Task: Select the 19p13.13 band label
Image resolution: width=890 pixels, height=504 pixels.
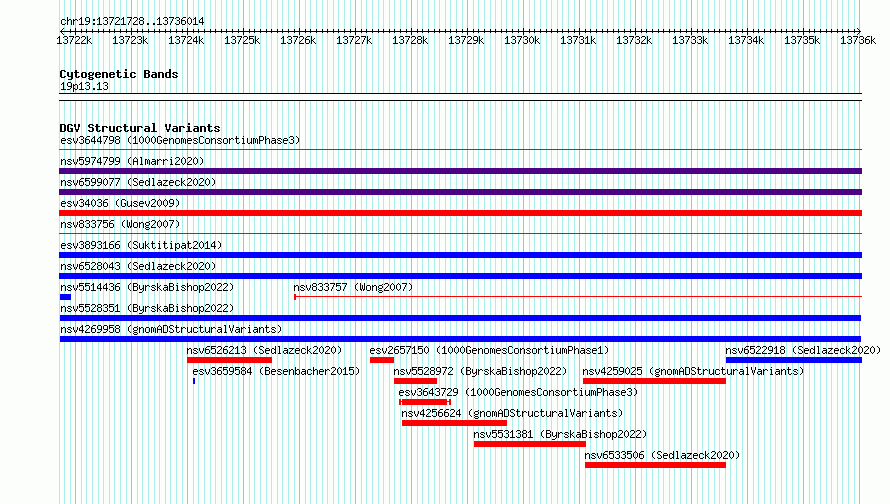Action: (x=84, y=86)
